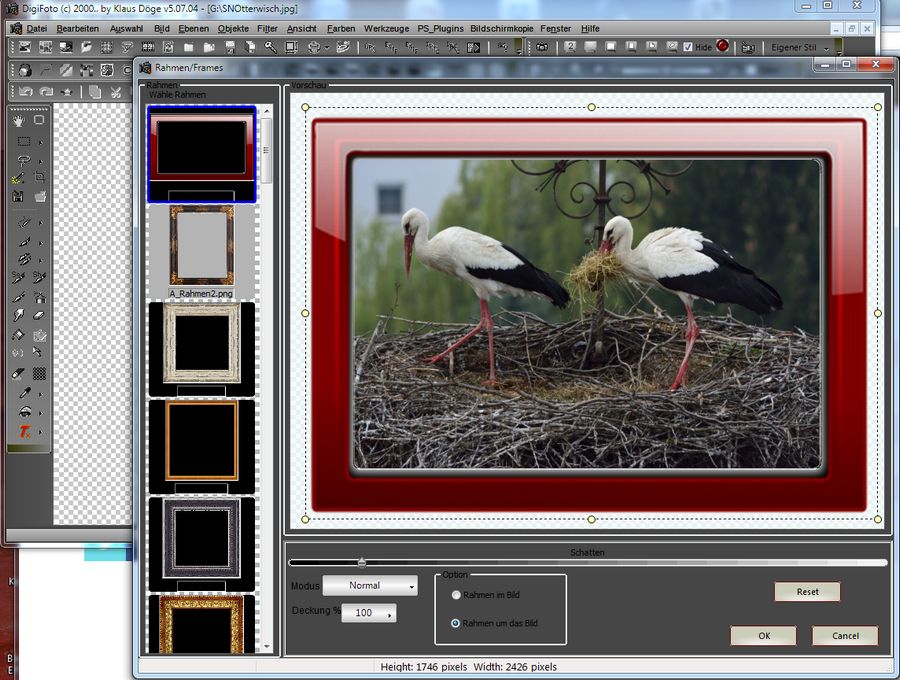Select 'Rahmen im Bild' radio option

pyautogui.click(x=457, y=595)
